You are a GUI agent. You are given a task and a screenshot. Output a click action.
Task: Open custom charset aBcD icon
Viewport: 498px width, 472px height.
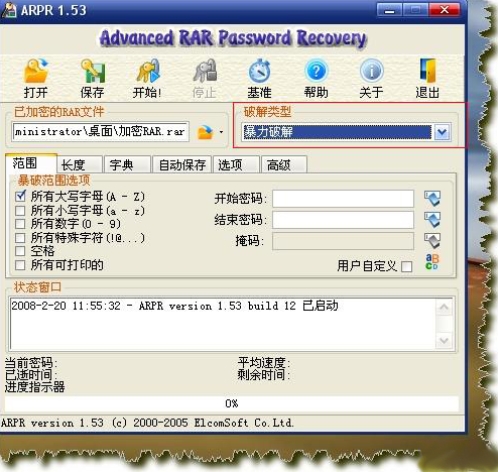(432, 262)
